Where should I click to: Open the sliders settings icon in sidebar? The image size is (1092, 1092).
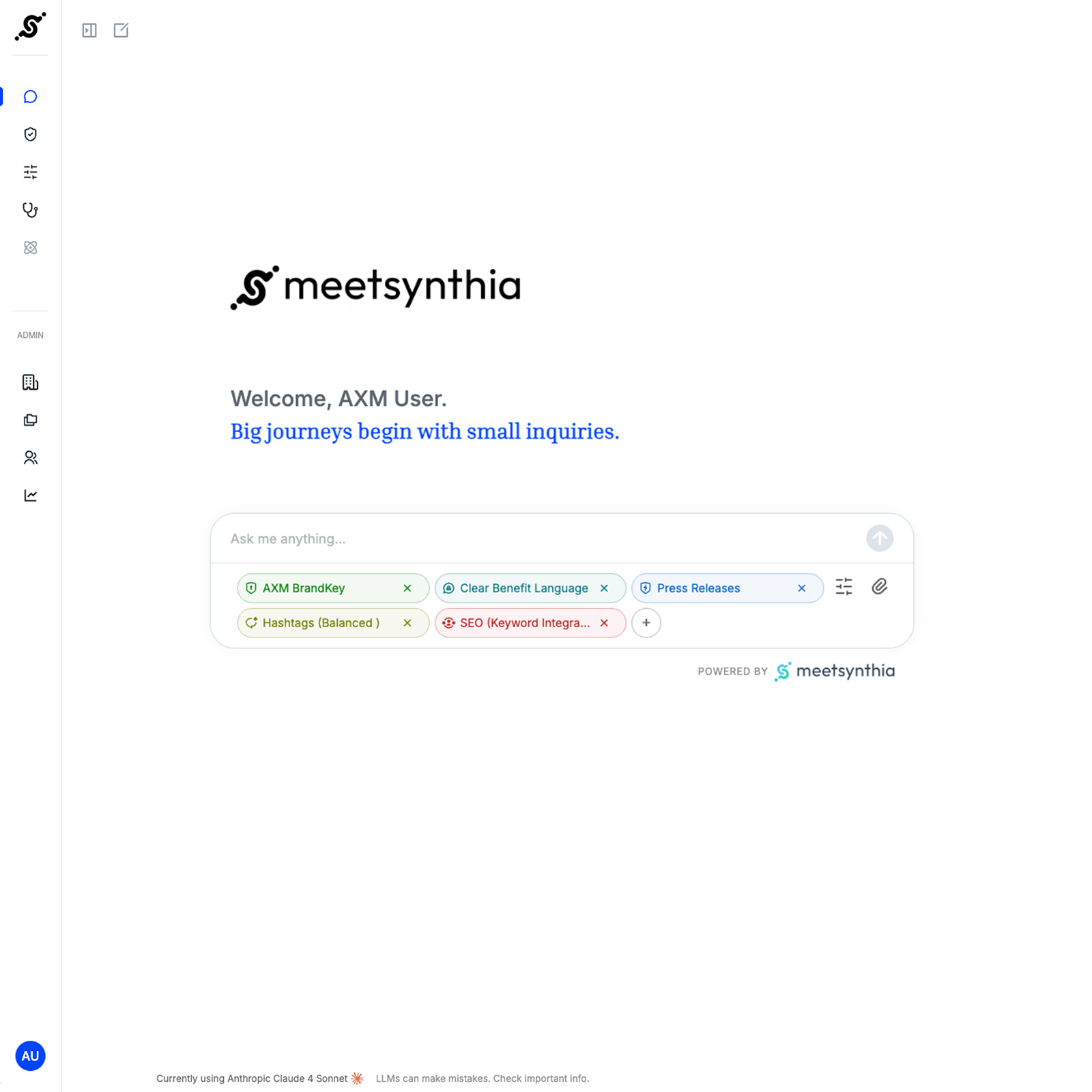point(30,173)
